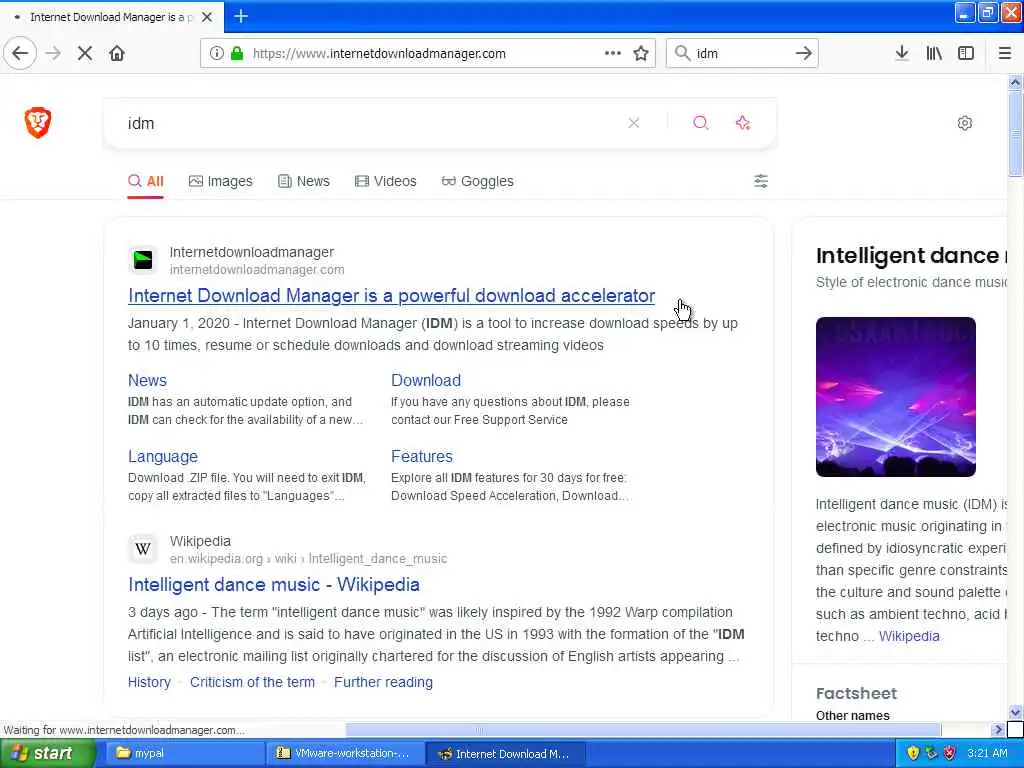Image resolution: width=1024 pixels, height=768 pixels.
Task: Click the internetdownloadmanager.com result domain text
Action: click(x=257, y=270)
